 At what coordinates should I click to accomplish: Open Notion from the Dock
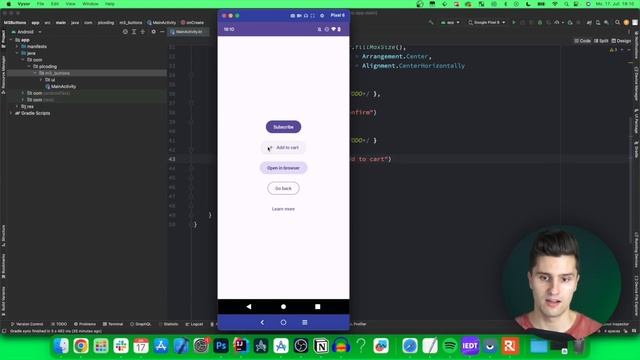click(x=321, y=346)
